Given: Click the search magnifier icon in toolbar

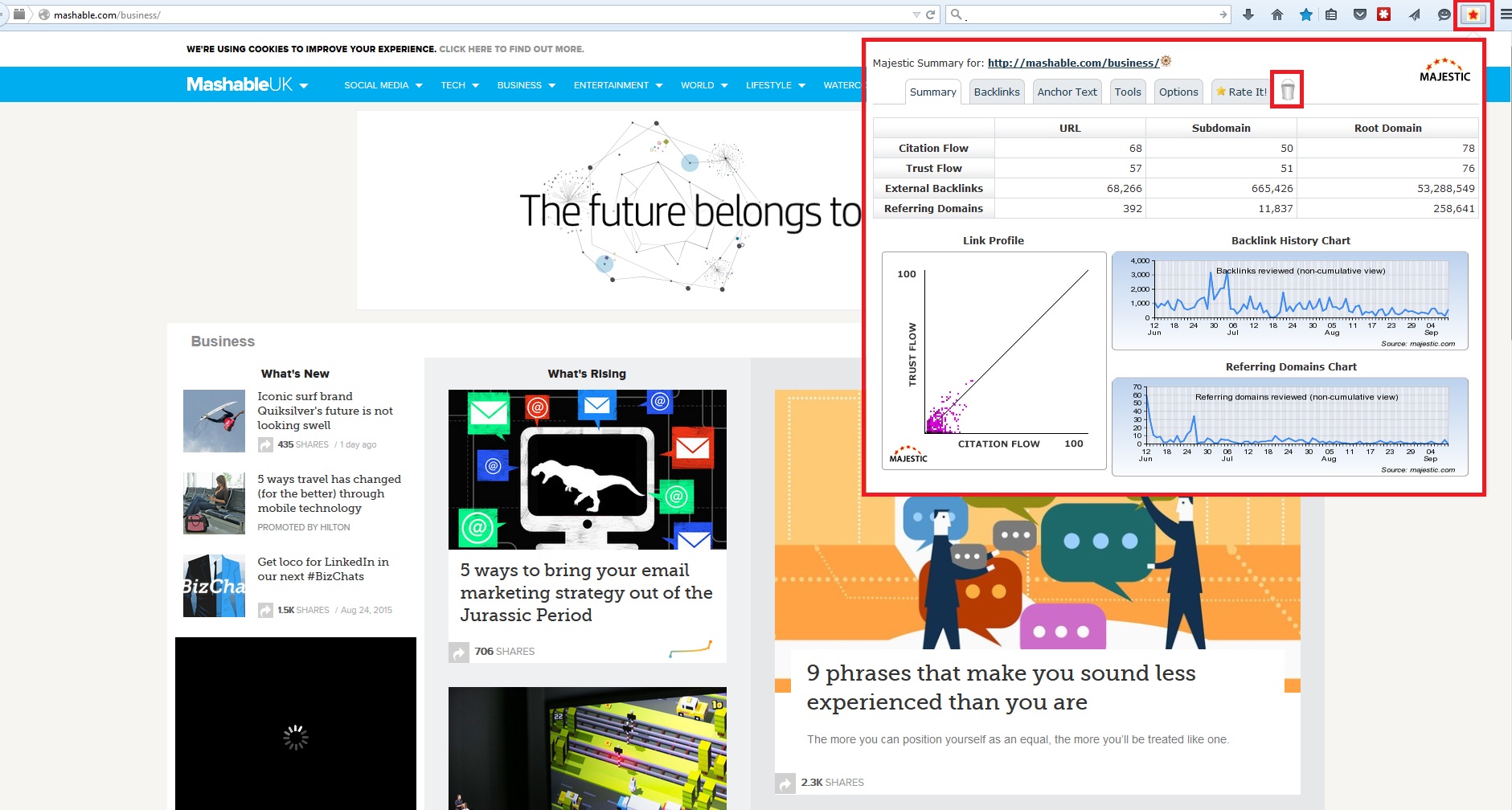Looking at the screenshot, I should 957,14.
